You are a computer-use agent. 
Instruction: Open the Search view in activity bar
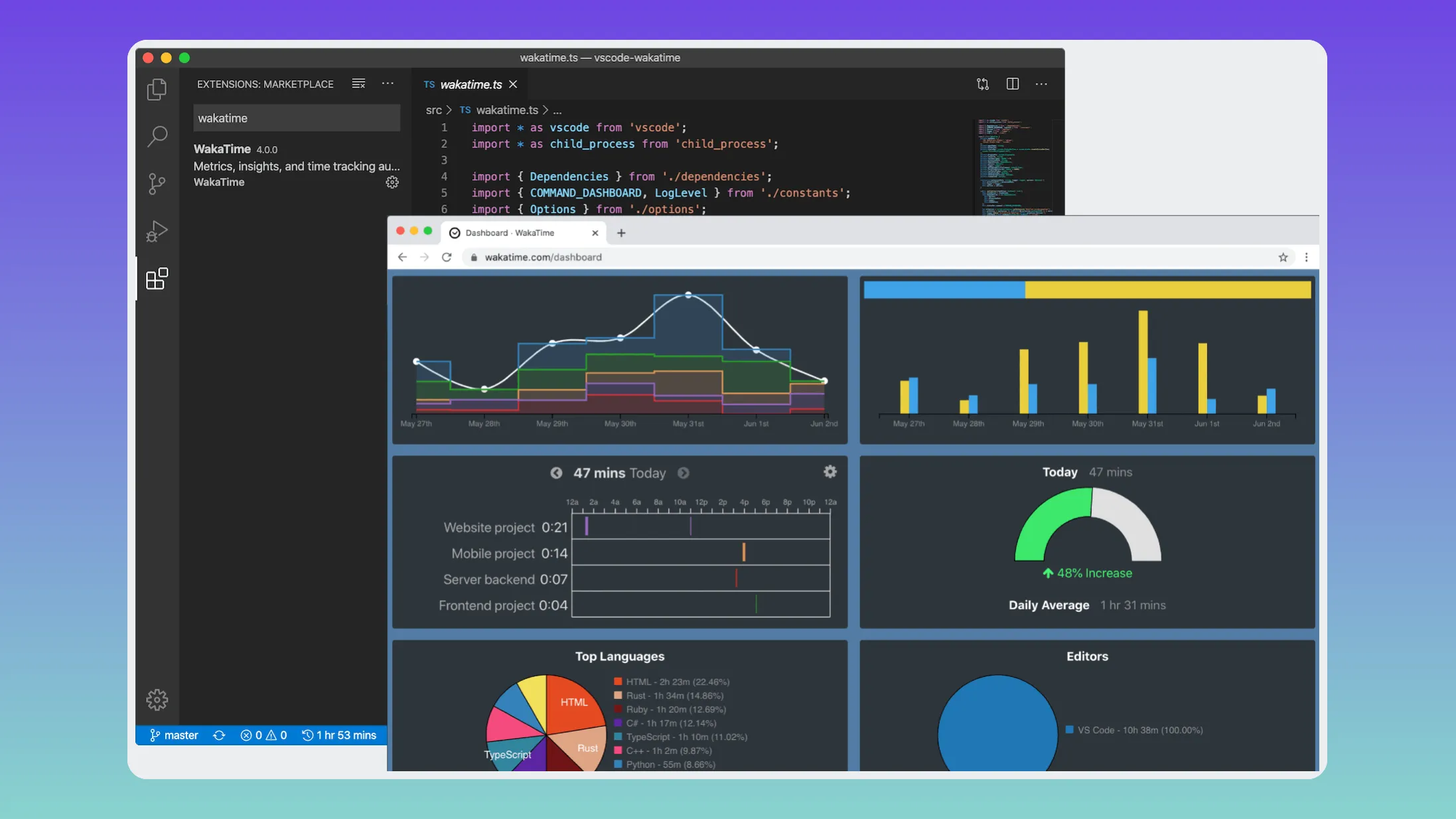[157, 136]
